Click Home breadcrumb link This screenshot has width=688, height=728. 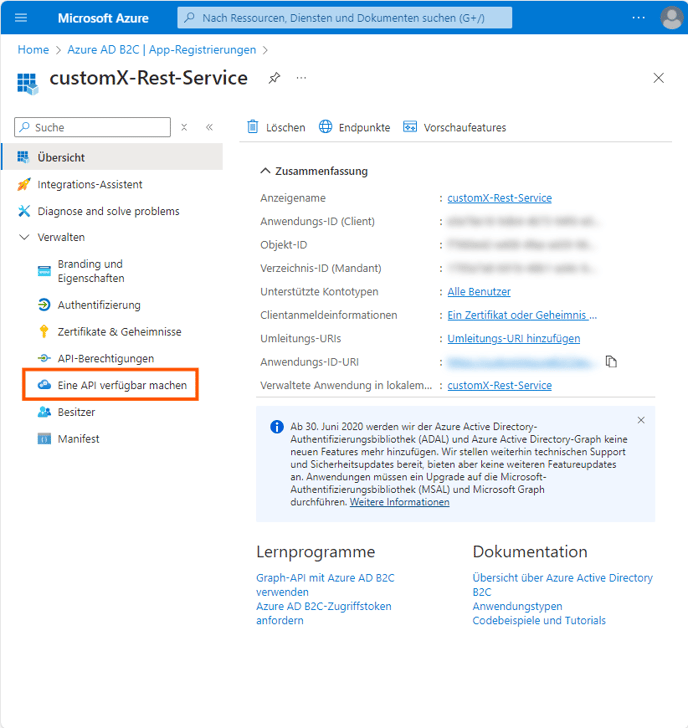pyautogui.click(x=33, y=50)
